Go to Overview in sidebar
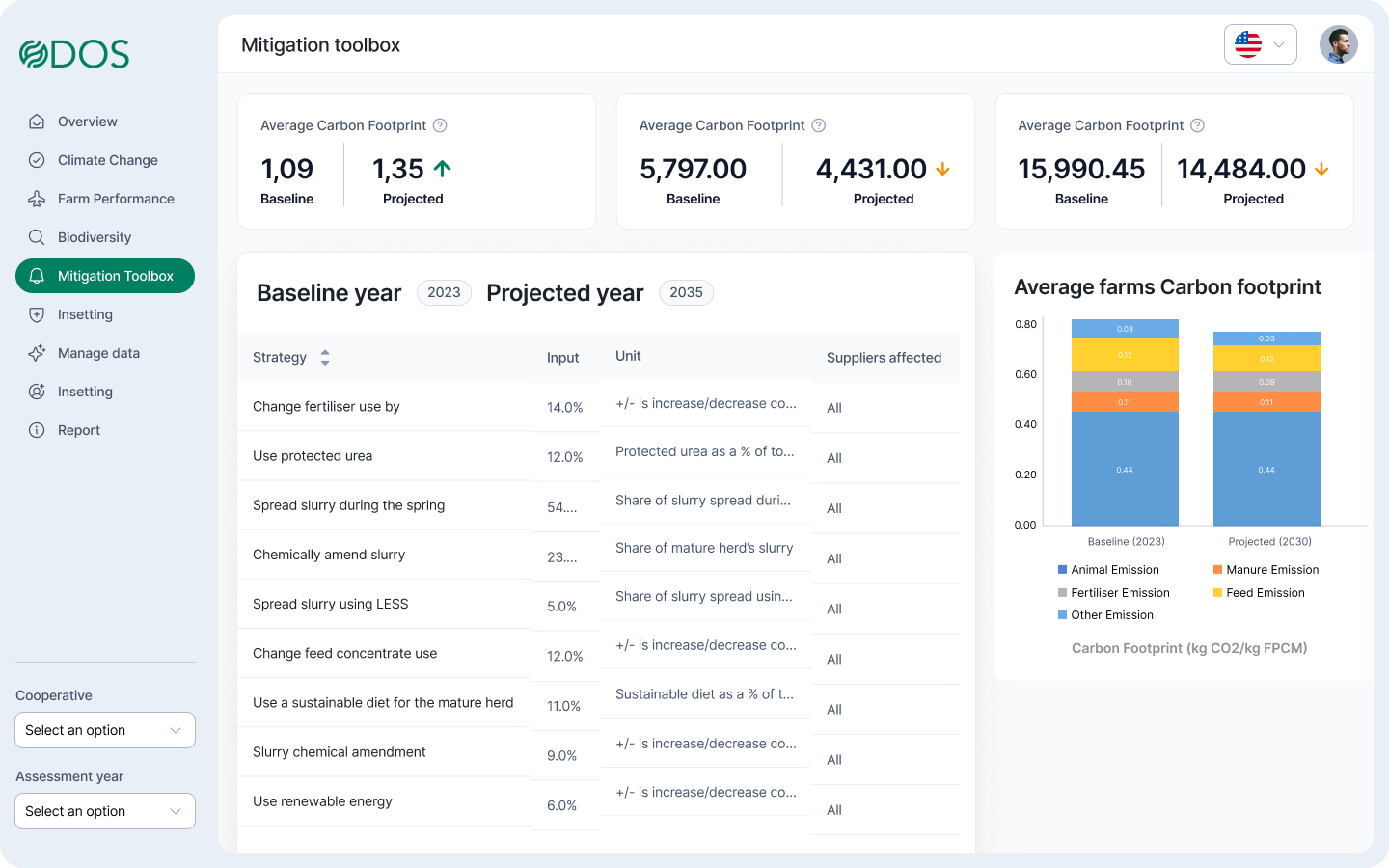Viewport: 1389px width, 868px height. click(x=105, y=122)
